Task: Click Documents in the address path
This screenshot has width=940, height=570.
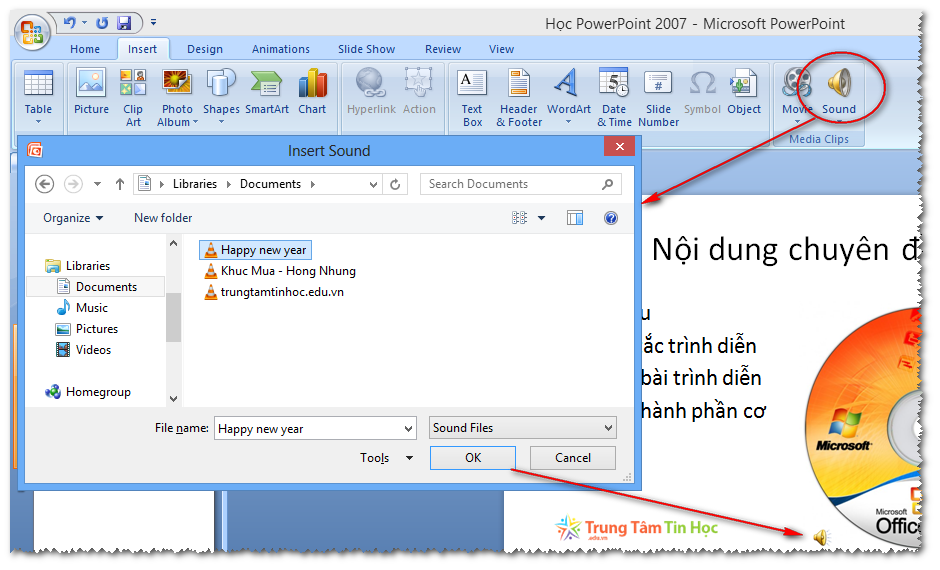Action: (x=270, y=184)
